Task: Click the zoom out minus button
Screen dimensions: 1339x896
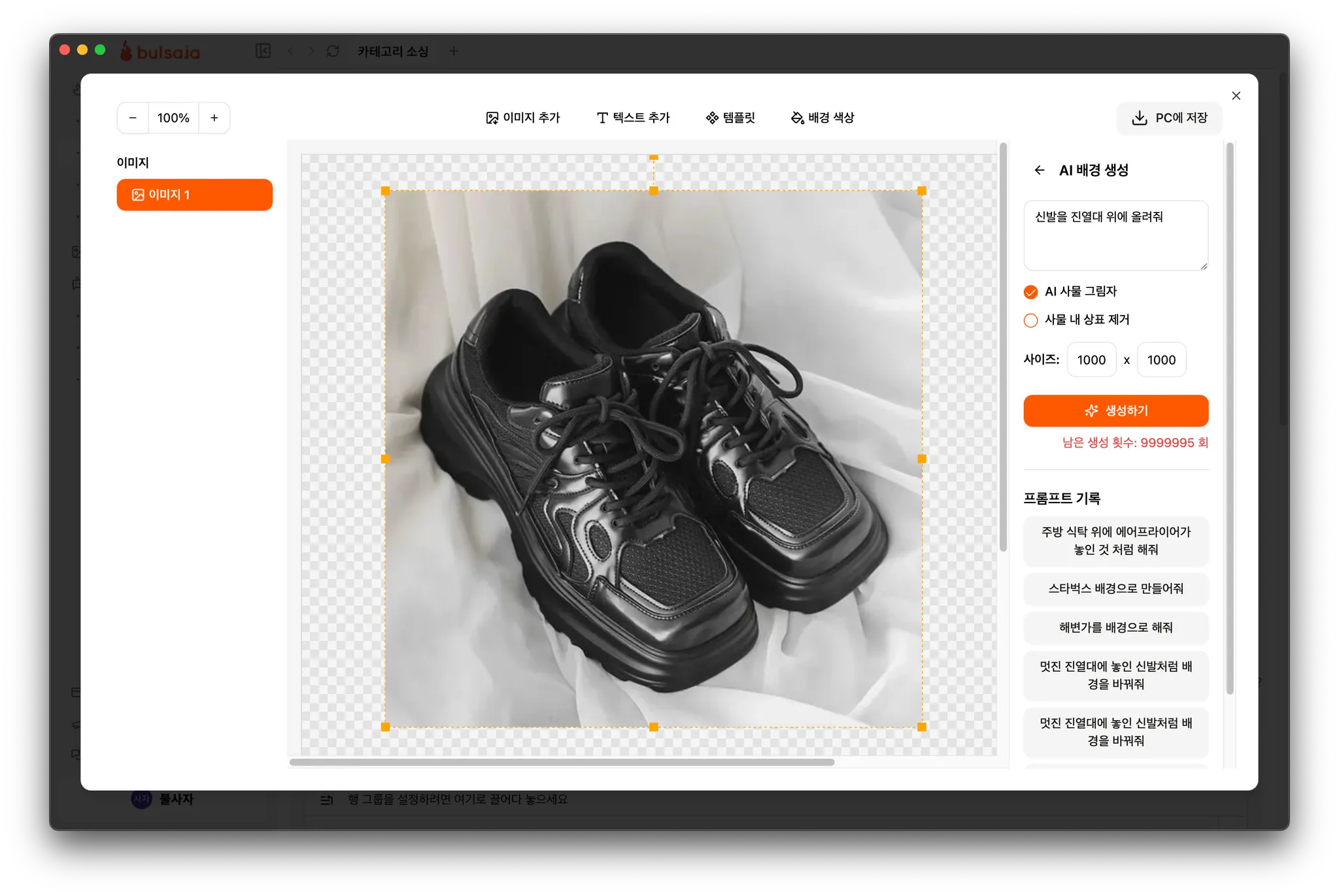Action: (x=133, y=118)
